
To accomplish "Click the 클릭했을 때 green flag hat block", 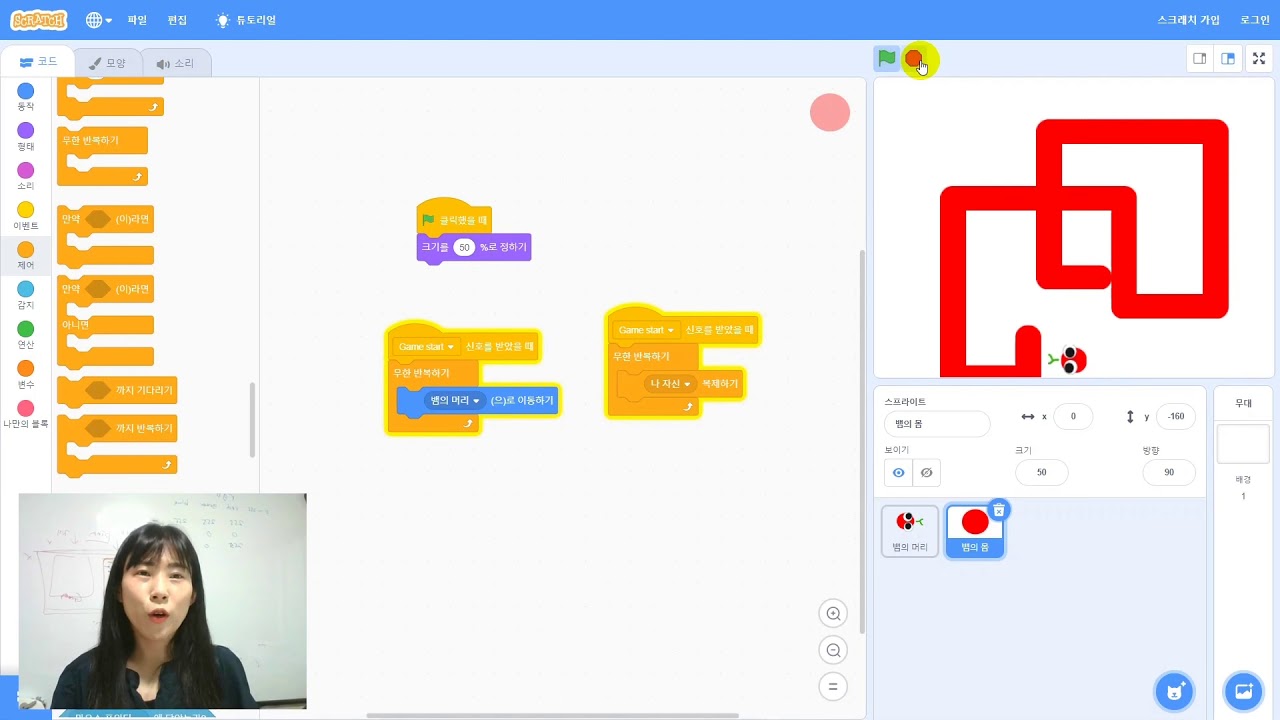I will 455,218.
